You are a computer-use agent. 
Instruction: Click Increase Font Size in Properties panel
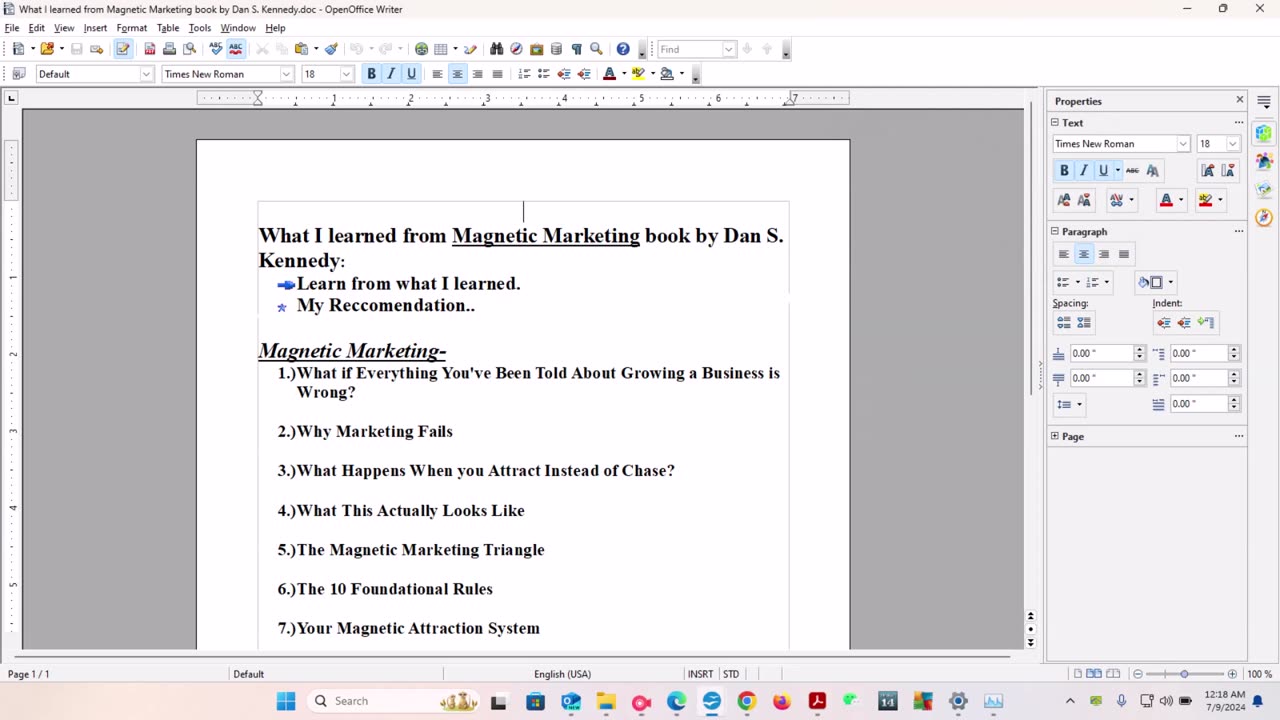coord(1208,170)
